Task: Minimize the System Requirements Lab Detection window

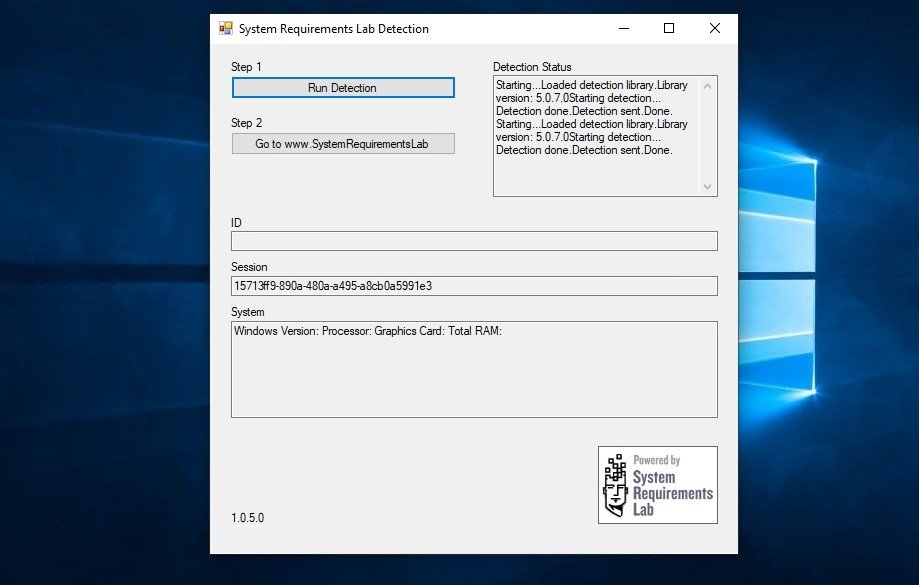Action: click(624, 28)
